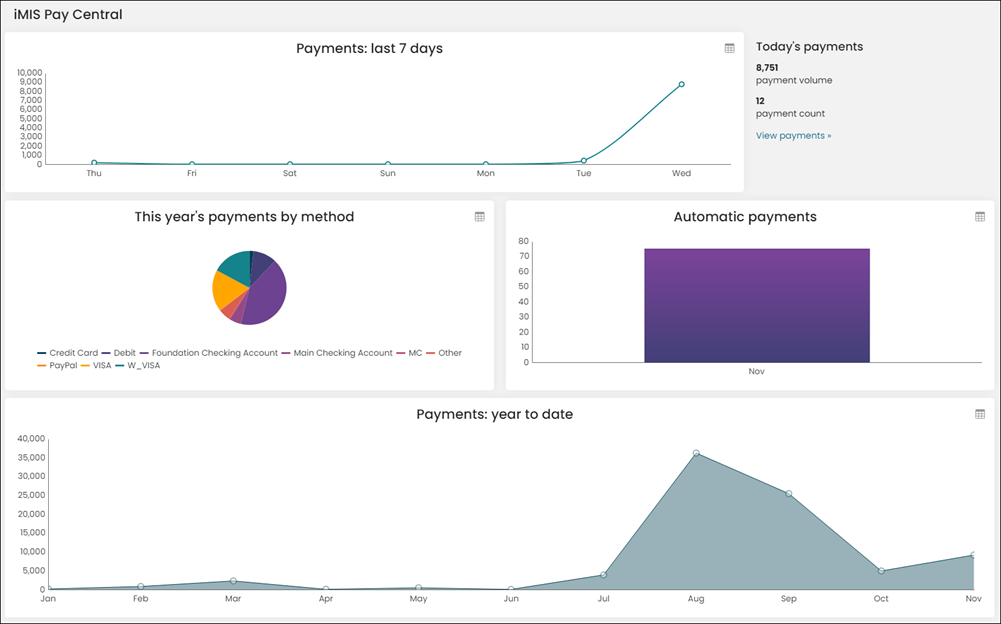Show table view for Automatic payments chart
The image size is (1001, 624).
pos(980,217)
